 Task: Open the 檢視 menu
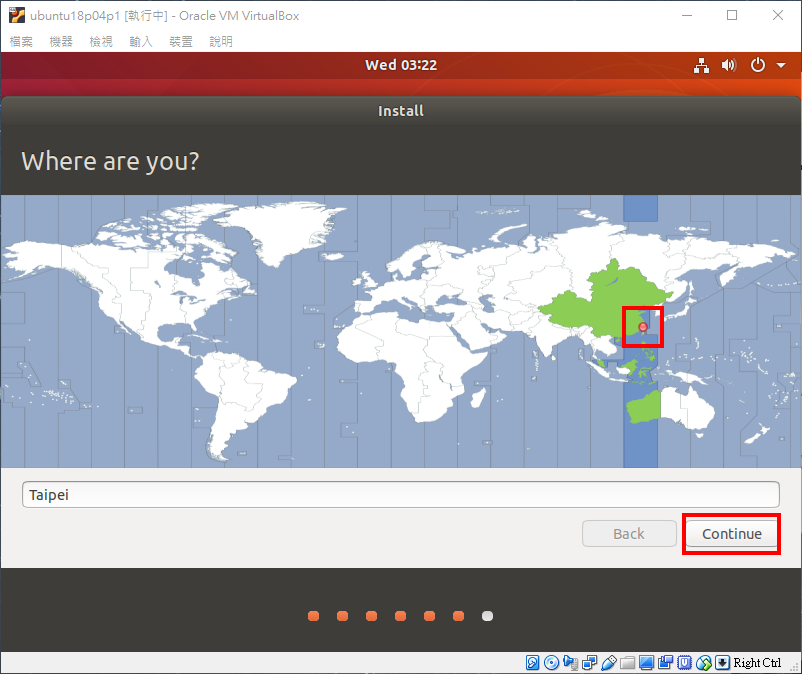101,41
